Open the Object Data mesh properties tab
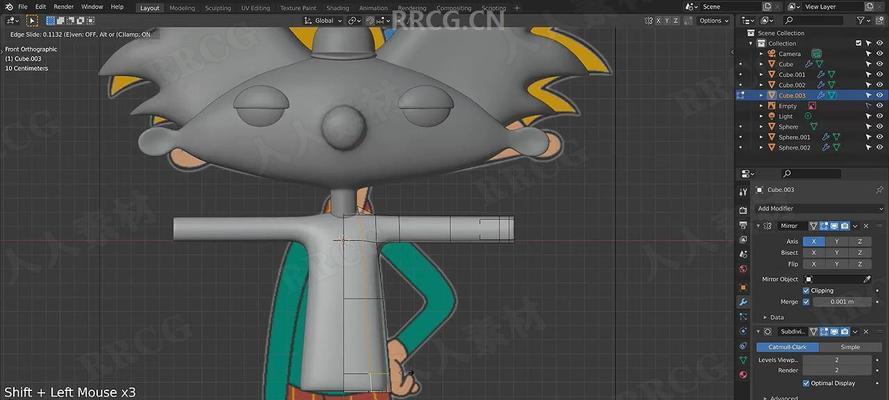This screenshot has width=889, height=400. point(743,360)
